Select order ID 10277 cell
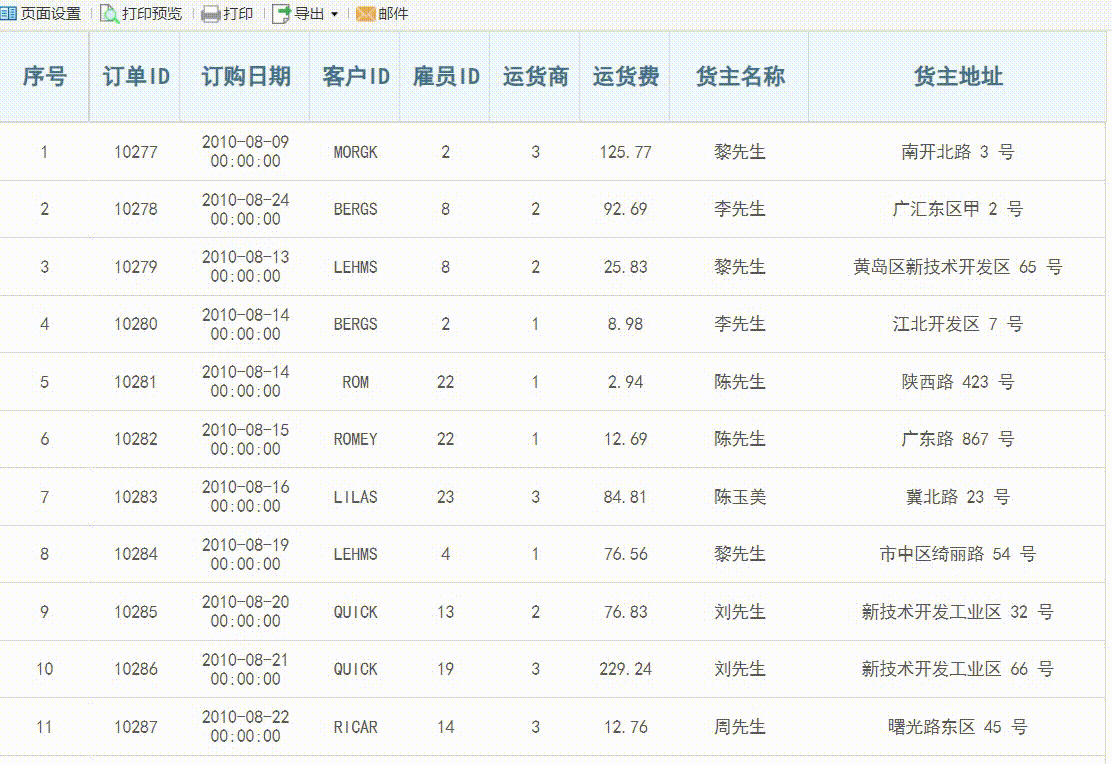The height and width of the screenshot is (764, 1112). pos(135,152)
